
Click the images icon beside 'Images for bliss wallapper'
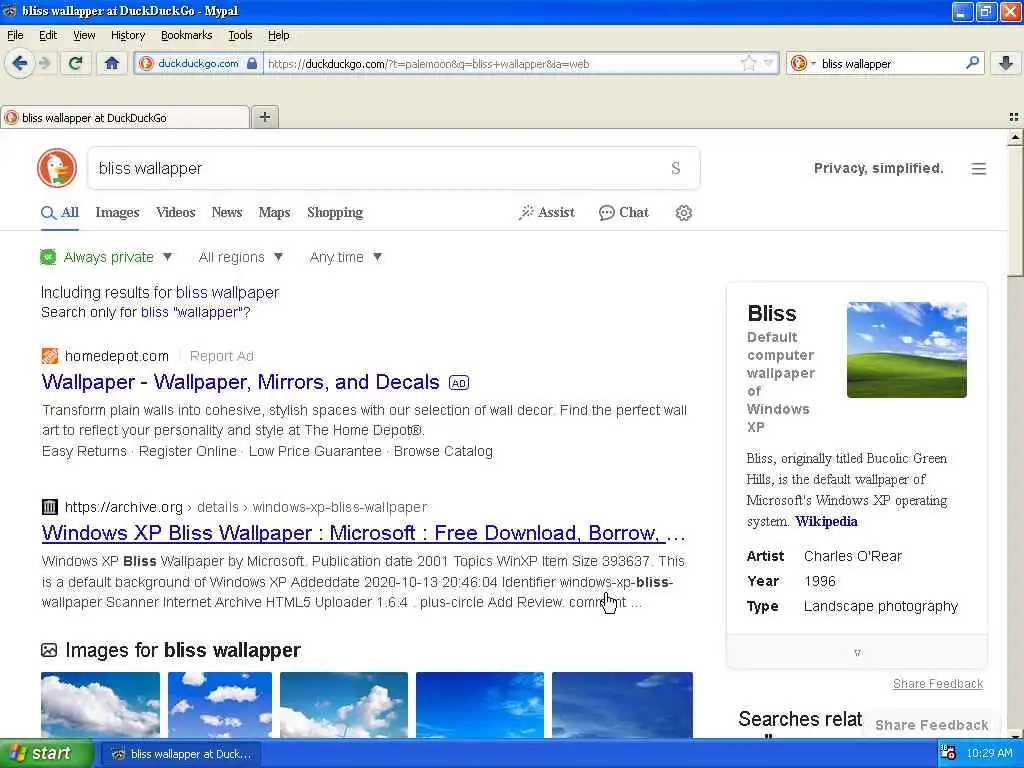49,650
